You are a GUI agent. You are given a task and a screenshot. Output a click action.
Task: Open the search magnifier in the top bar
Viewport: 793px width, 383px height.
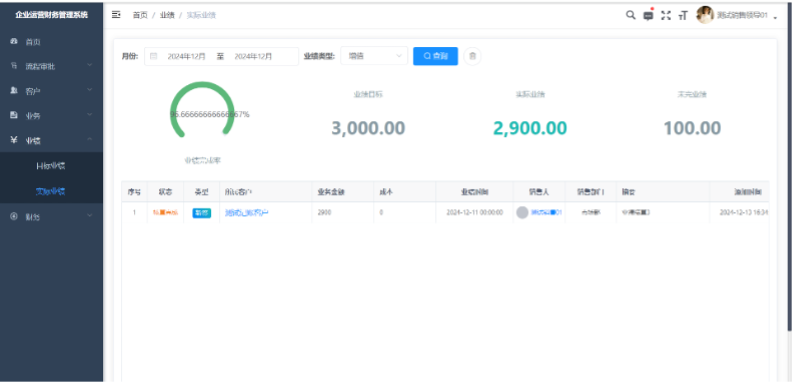click(631, 15)
